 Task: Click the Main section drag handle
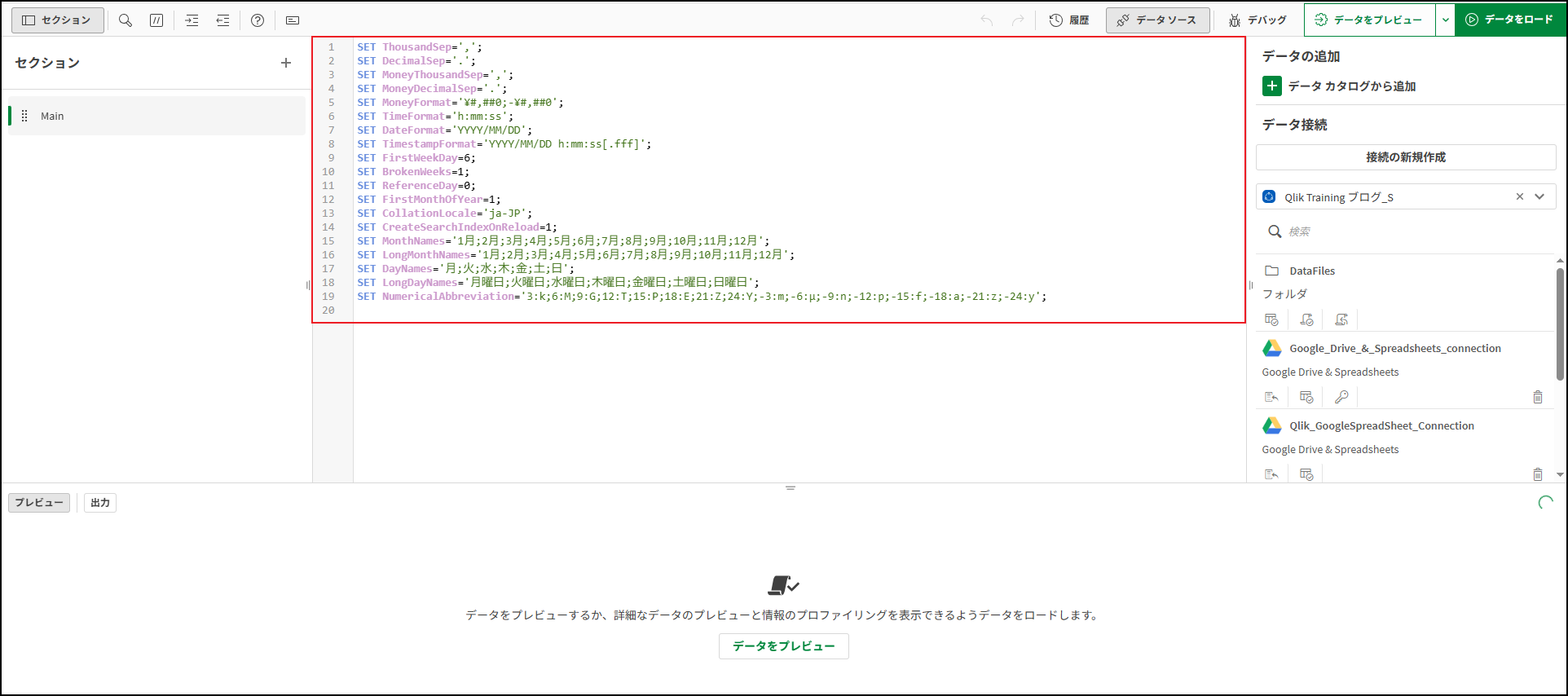[24, 116]
